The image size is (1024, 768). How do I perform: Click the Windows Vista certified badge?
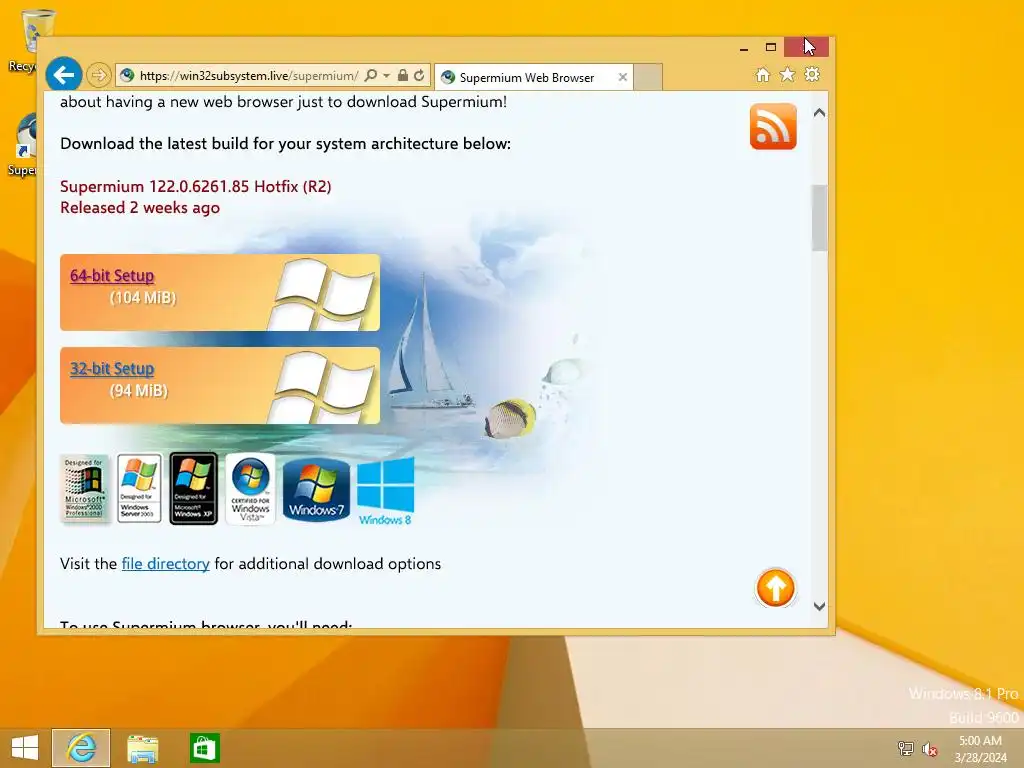250,489
